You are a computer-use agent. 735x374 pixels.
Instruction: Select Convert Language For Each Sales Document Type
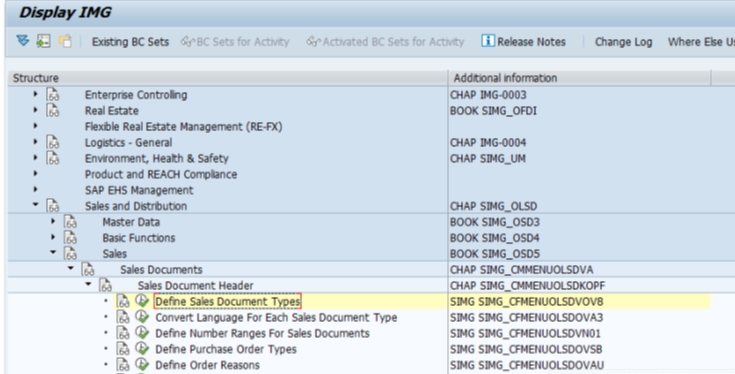(276, 317)
